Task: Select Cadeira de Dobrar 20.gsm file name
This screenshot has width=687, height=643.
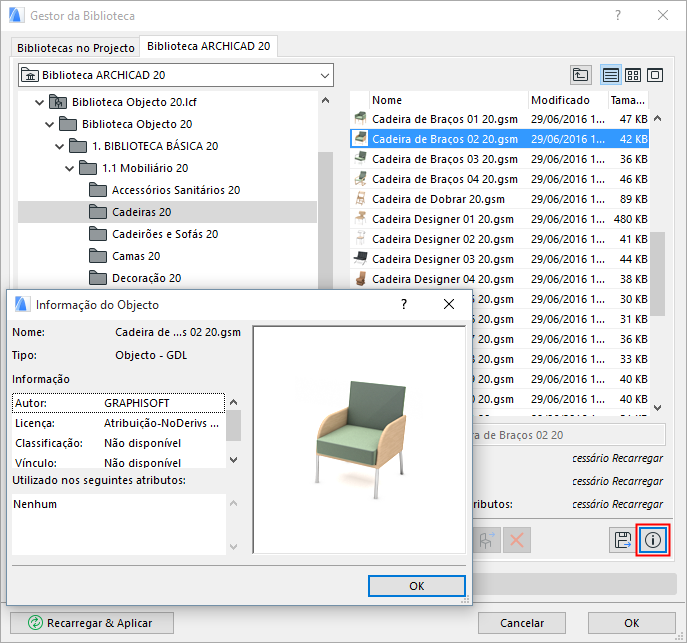Action: point(438,199)
